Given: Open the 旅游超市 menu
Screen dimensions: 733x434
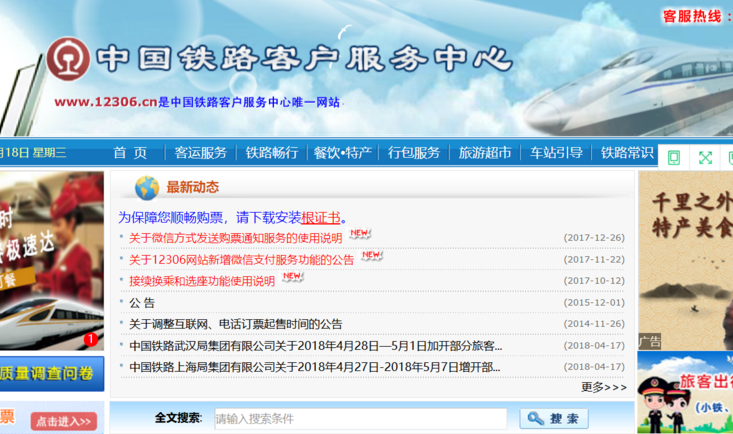Looking at the screenshot, I should [x=485, y=152].
